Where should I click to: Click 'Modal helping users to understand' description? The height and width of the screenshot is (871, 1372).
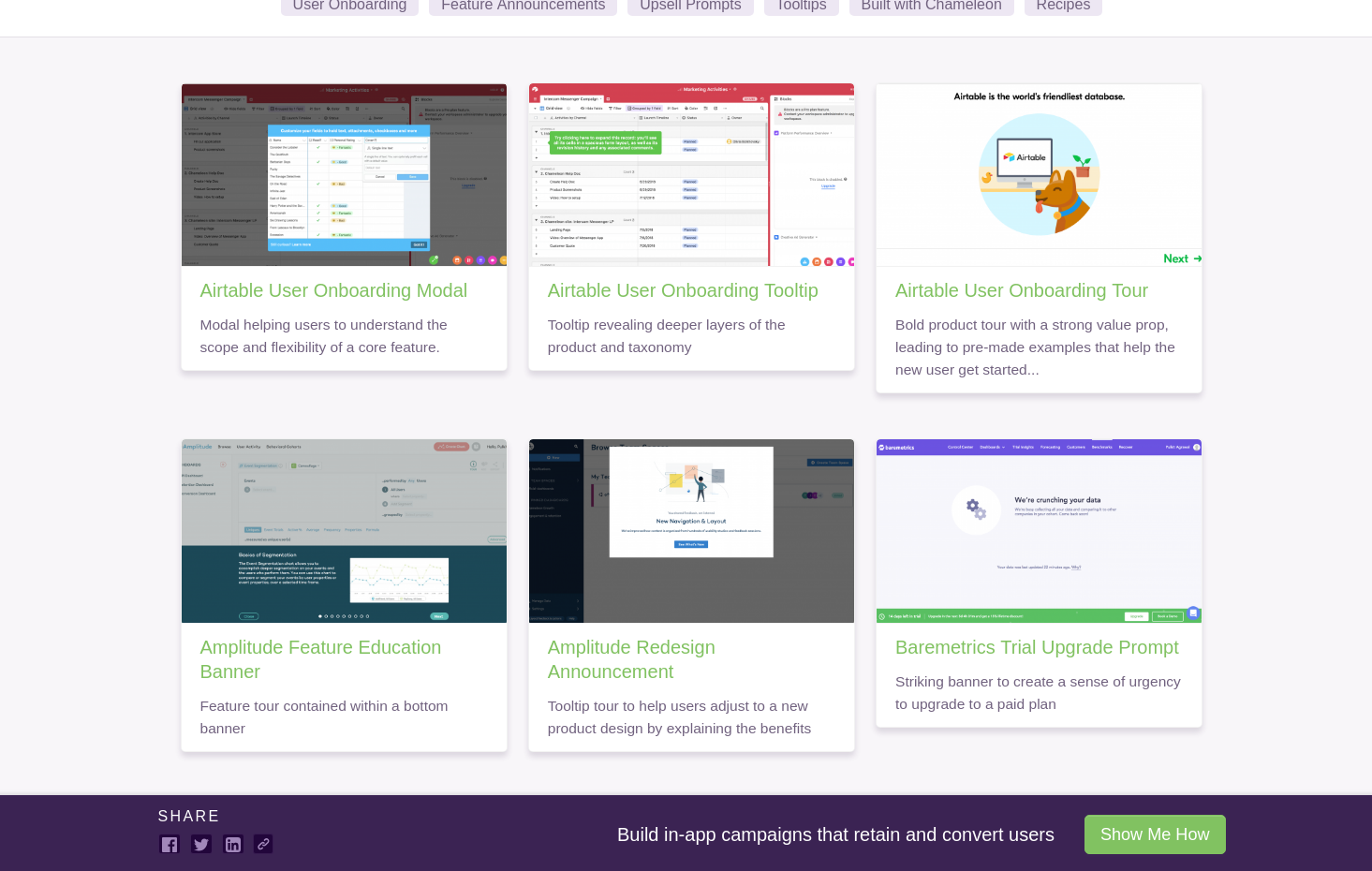323,336
